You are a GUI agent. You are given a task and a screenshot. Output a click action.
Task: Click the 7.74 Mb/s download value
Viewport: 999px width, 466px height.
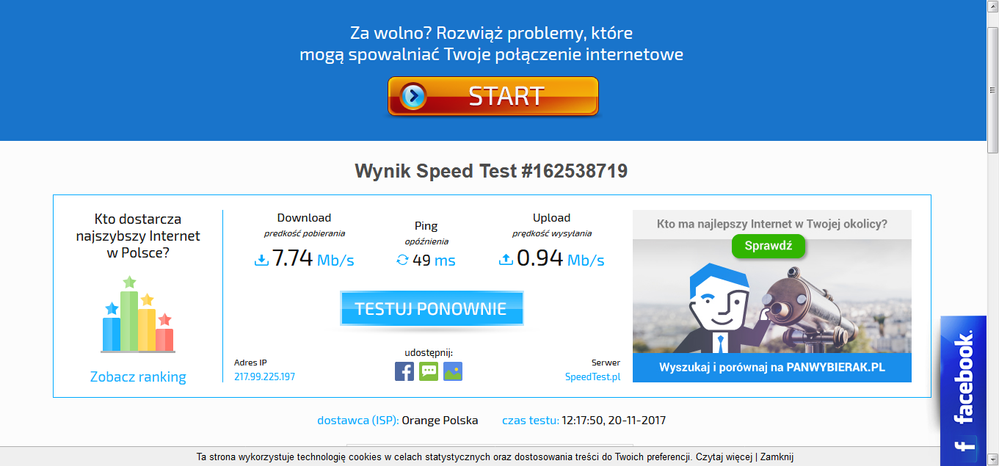coord(313,259)
